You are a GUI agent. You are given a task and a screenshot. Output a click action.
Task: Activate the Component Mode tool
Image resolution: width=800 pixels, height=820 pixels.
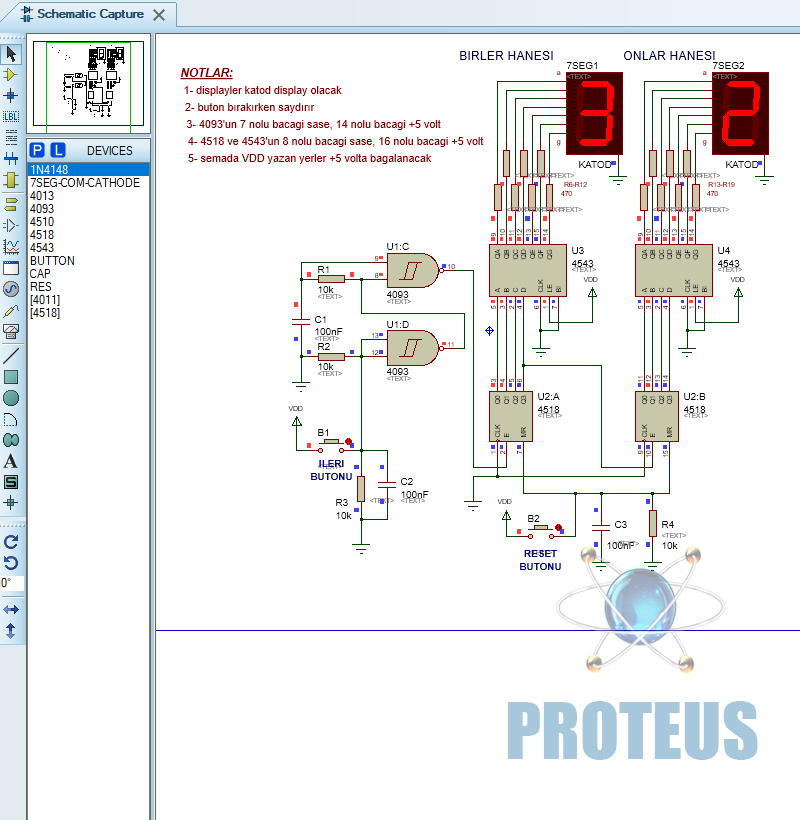tap(11, 74)
